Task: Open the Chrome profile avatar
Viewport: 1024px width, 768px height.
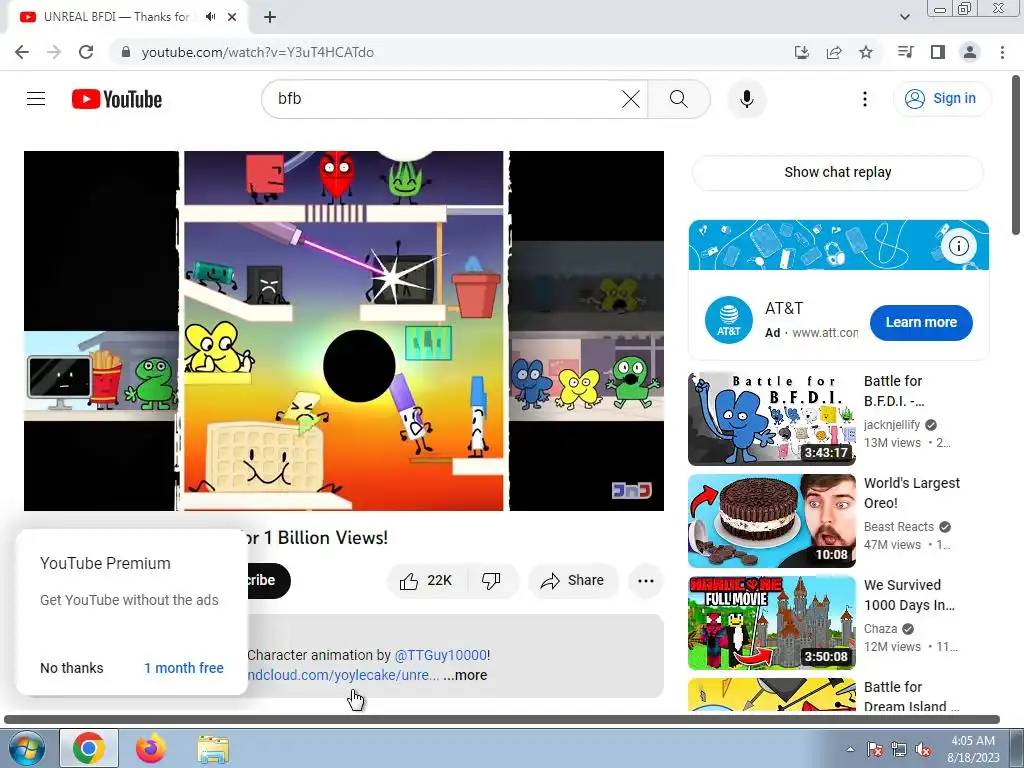Action: (x=970, y=52)
